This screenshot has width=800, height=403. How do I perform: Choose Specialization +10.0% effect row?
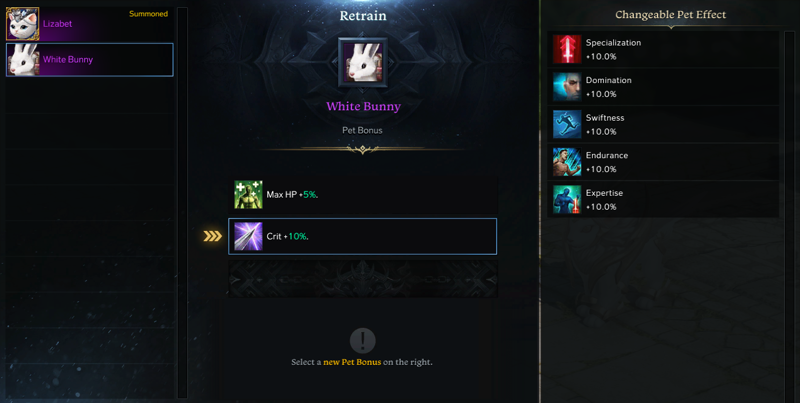[663, 49]
